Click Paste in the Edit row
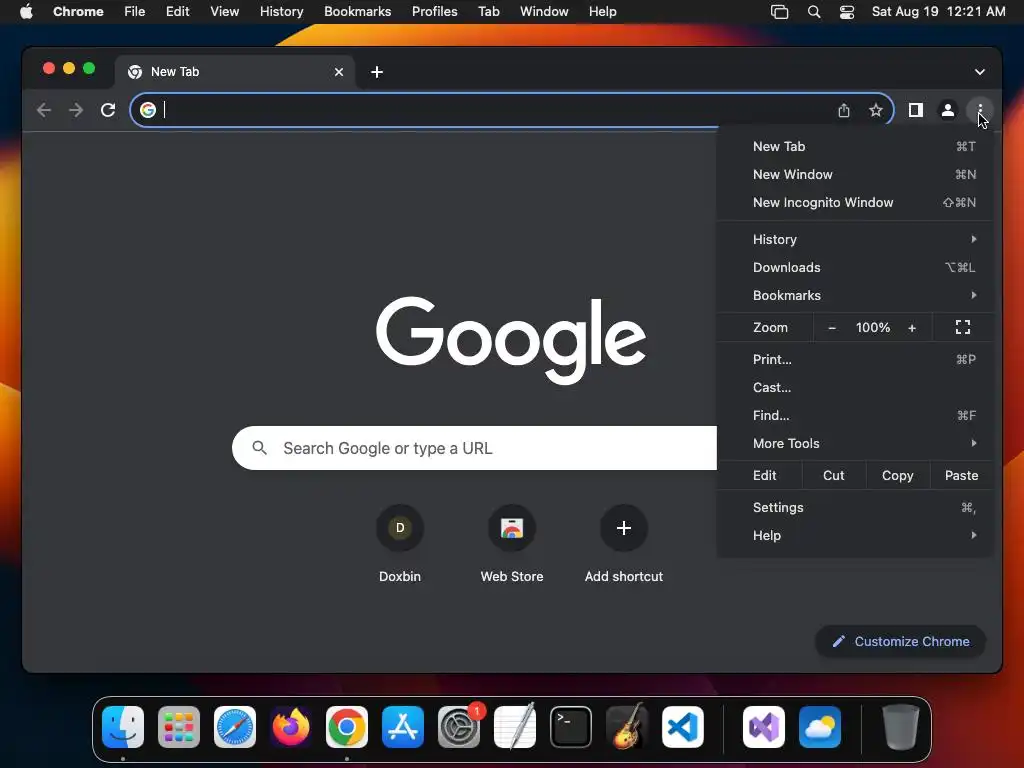This screenshot has height=768, width=1024. tap(961, 475)
